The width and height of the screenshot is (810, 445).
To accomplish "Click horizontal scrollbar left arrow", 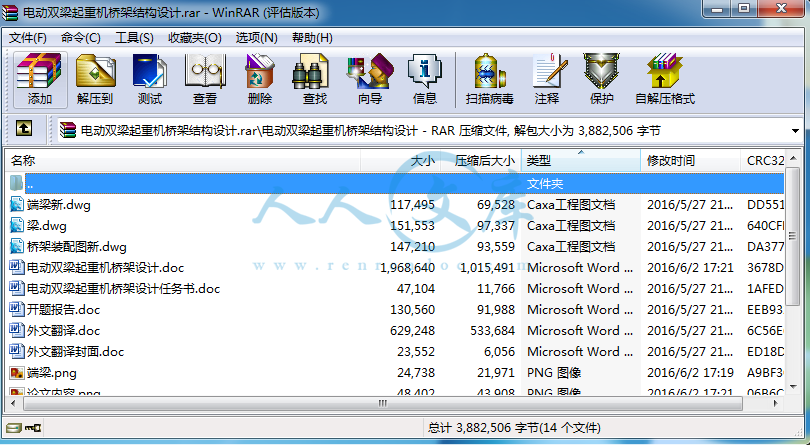I will (x=12, y=403).
